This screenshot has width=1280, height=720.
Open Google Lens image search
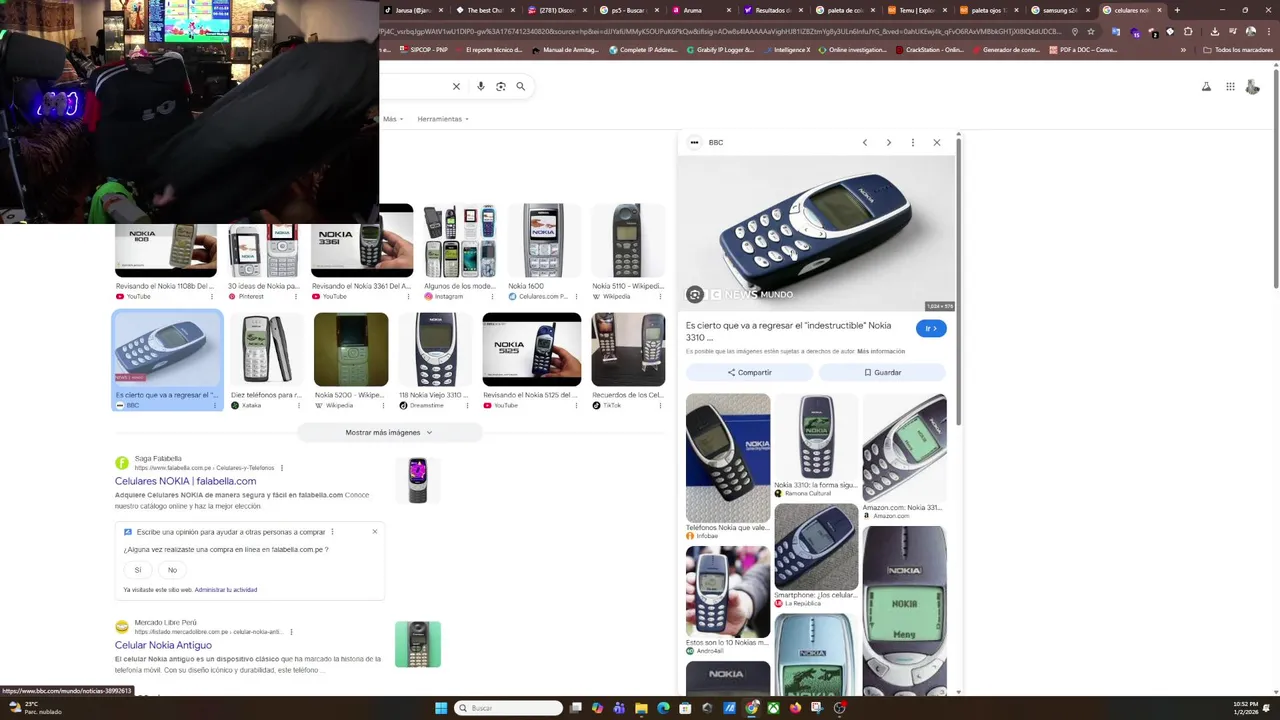[x=501, y=86]
